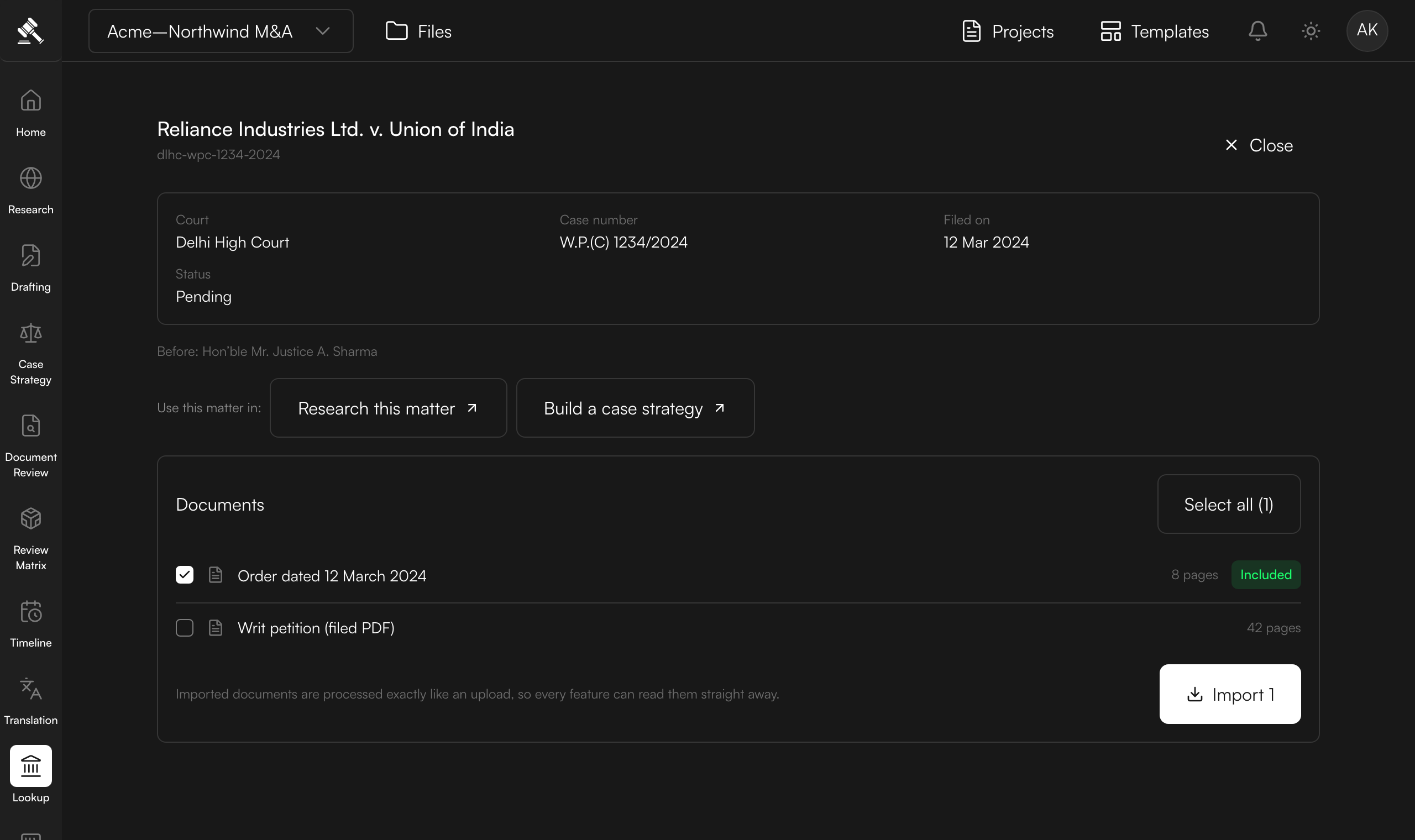
Task: Click the Order dated 12 March 2024 document icon
Action: click(x=216, y=575)
